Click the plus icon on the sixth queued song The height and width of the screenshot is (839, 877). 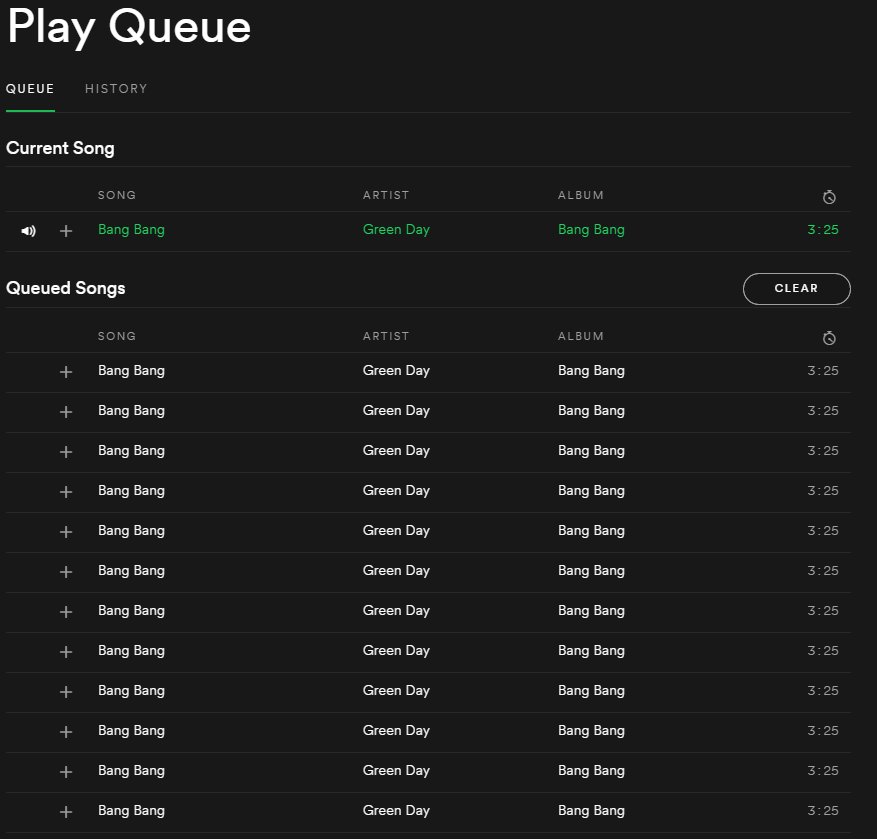pyautogui.click(x=66, y=572)
